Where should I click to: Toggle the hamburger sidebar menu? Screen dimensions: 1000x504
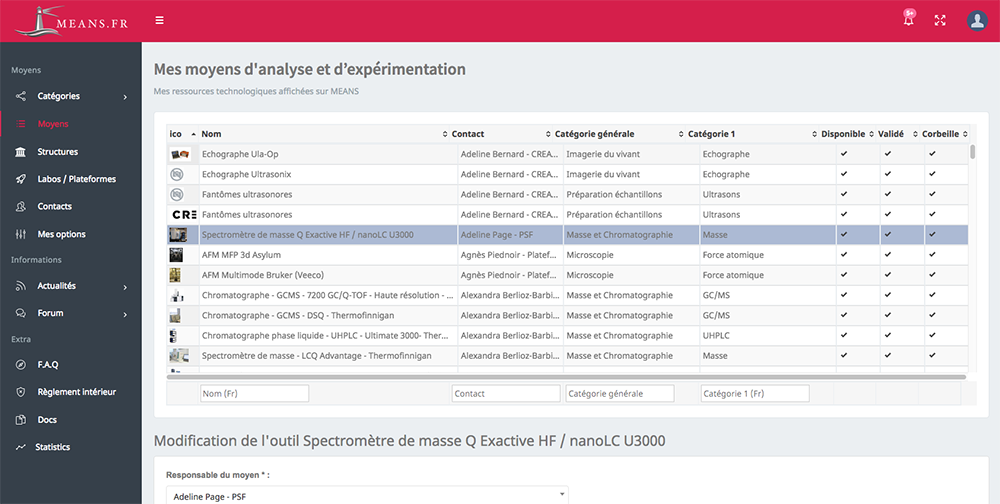pyautogui.click(x=159, y=20)
